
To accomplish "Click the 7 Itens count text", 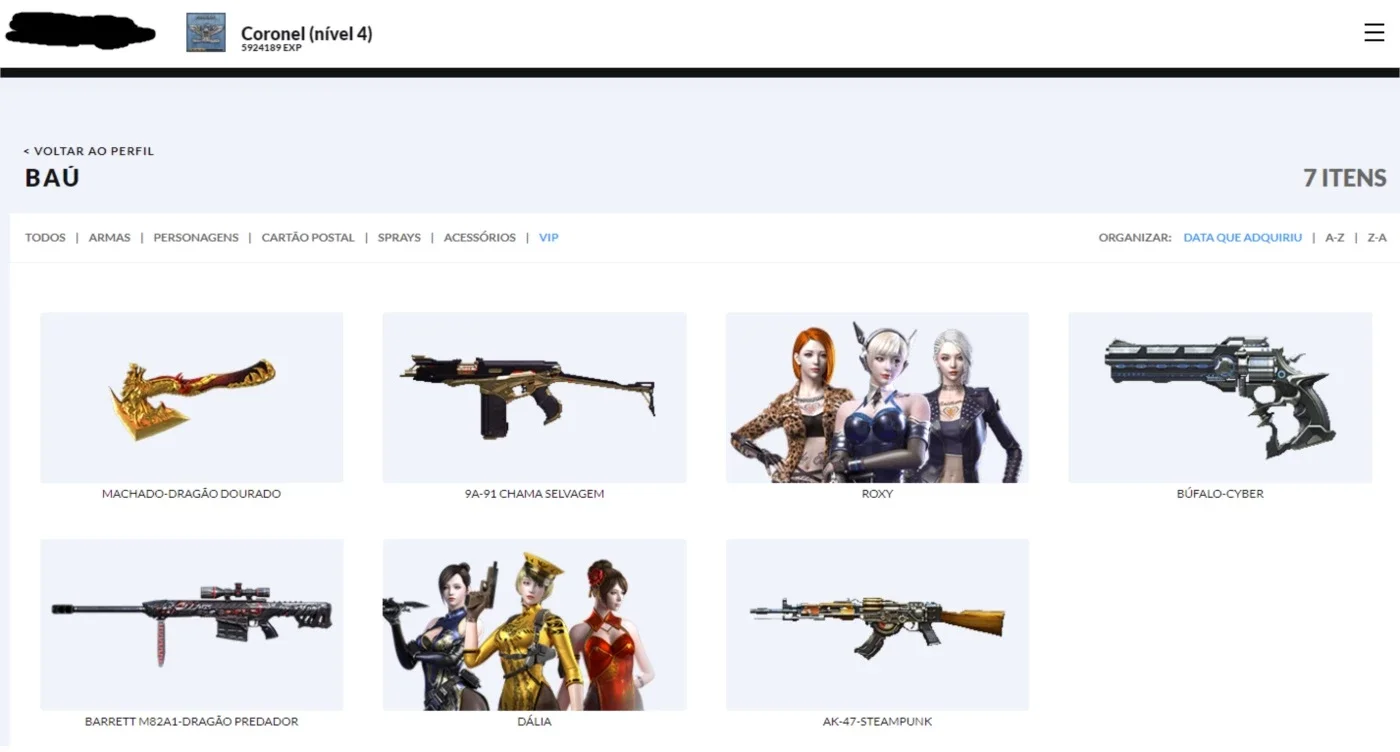I will (x=1344, y=178).
